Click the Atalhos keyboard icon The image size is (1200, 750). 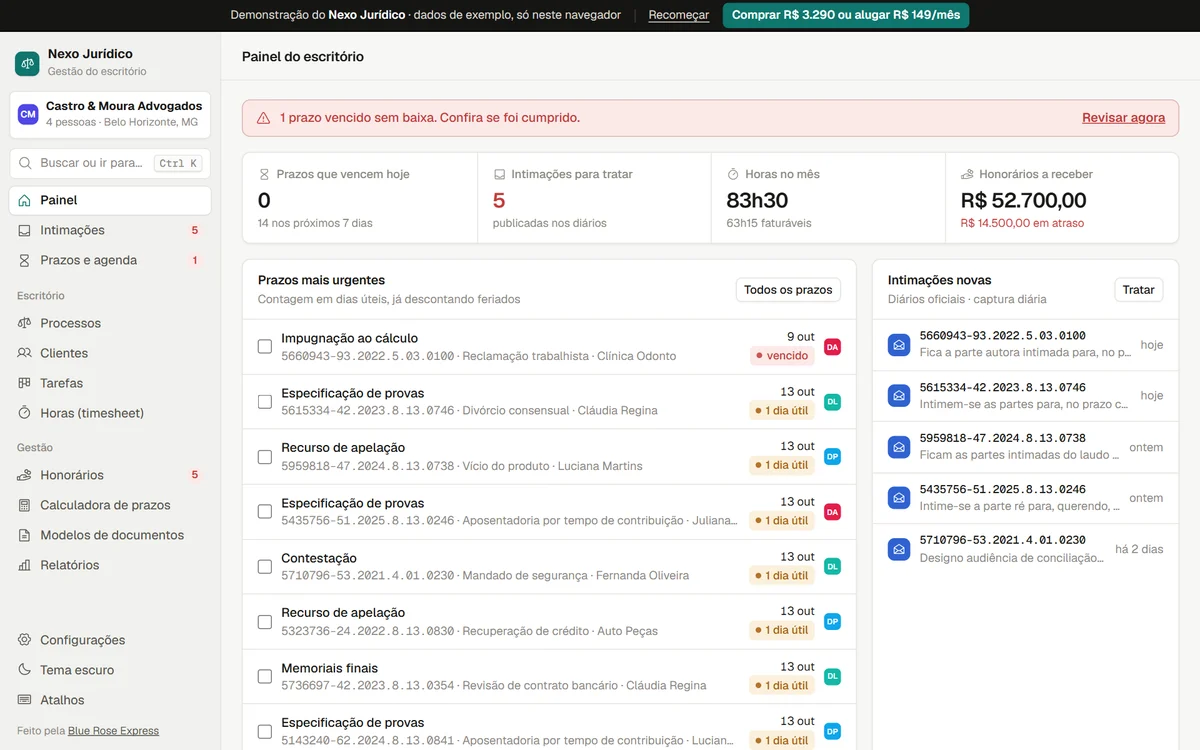click(x=25, y=700)
